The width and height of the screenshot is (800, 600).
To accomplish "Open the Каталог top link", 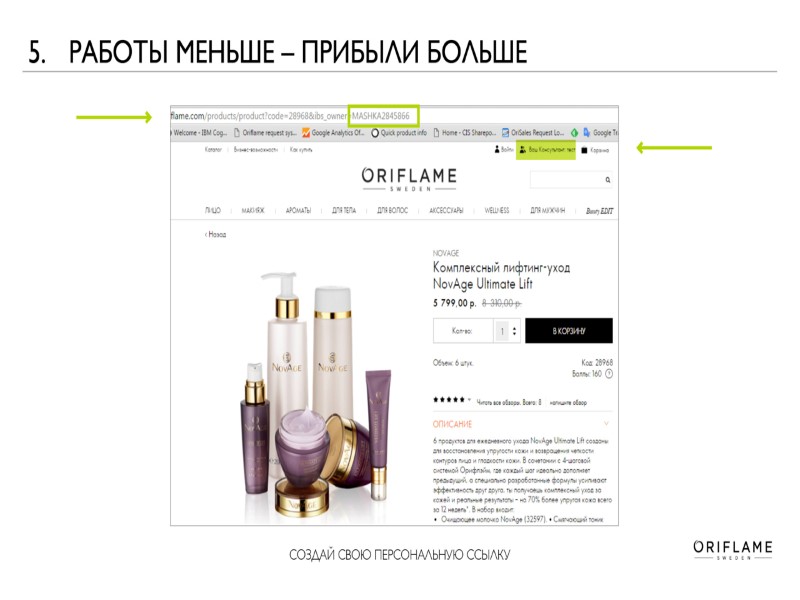I will pos(213,149).
